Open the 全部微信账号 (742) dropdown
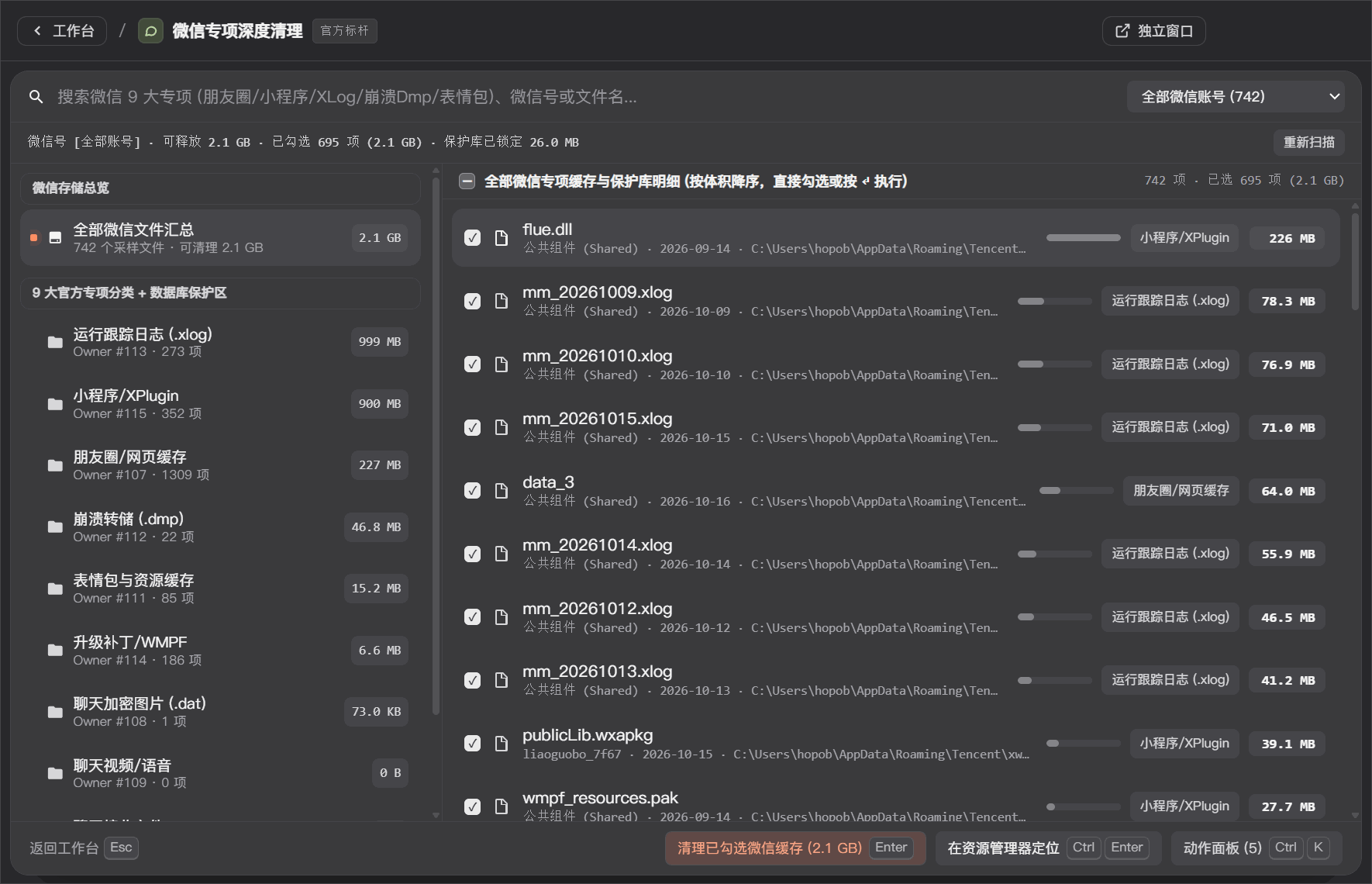The image size is (1372, 884). point(1236,97)
